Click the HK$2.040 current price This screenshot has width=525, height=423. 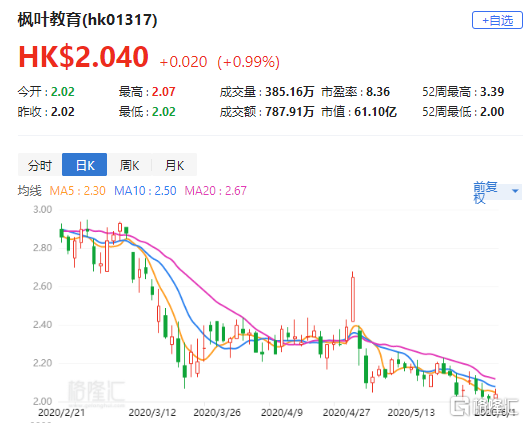click(x=83, y=57)
